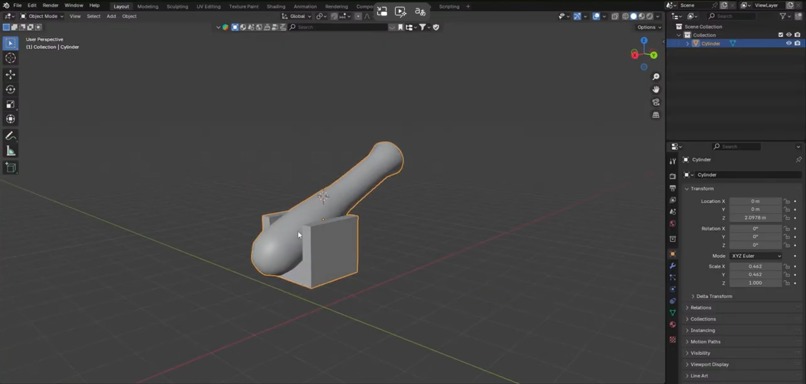Toggle the camera view icon
The image size is (806, 384).
[x=656, y=102]
